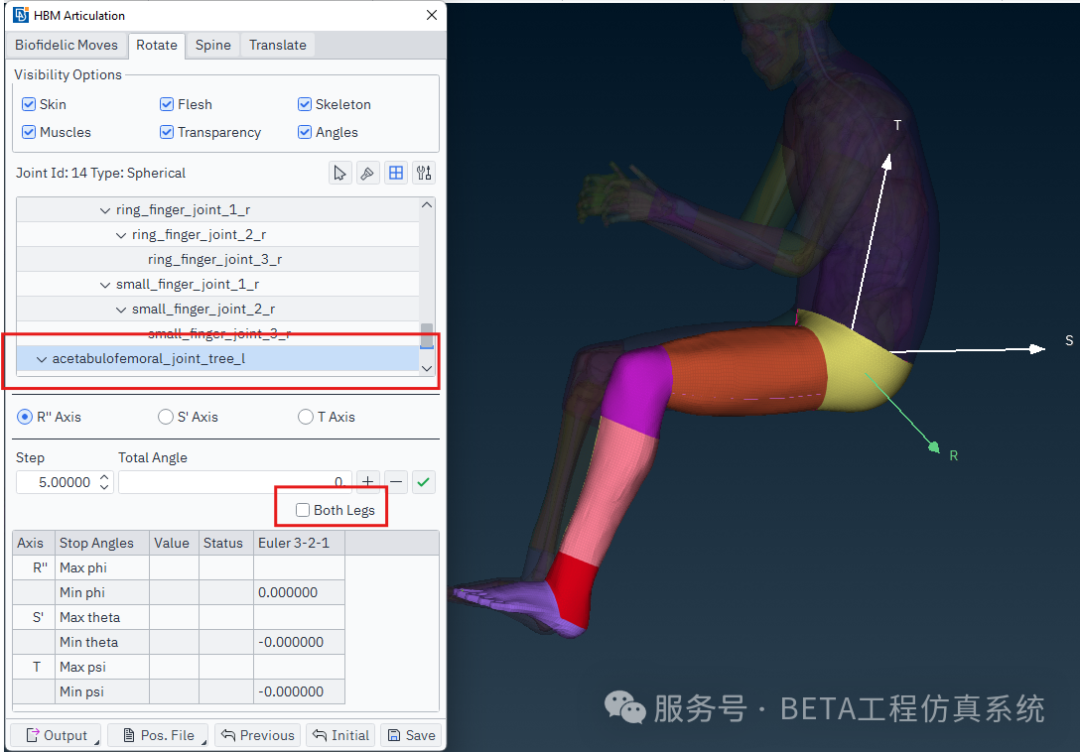Click the Min theta table cell
The width and height of the screenshot is (1080, 752).
(x=103, y=642)
